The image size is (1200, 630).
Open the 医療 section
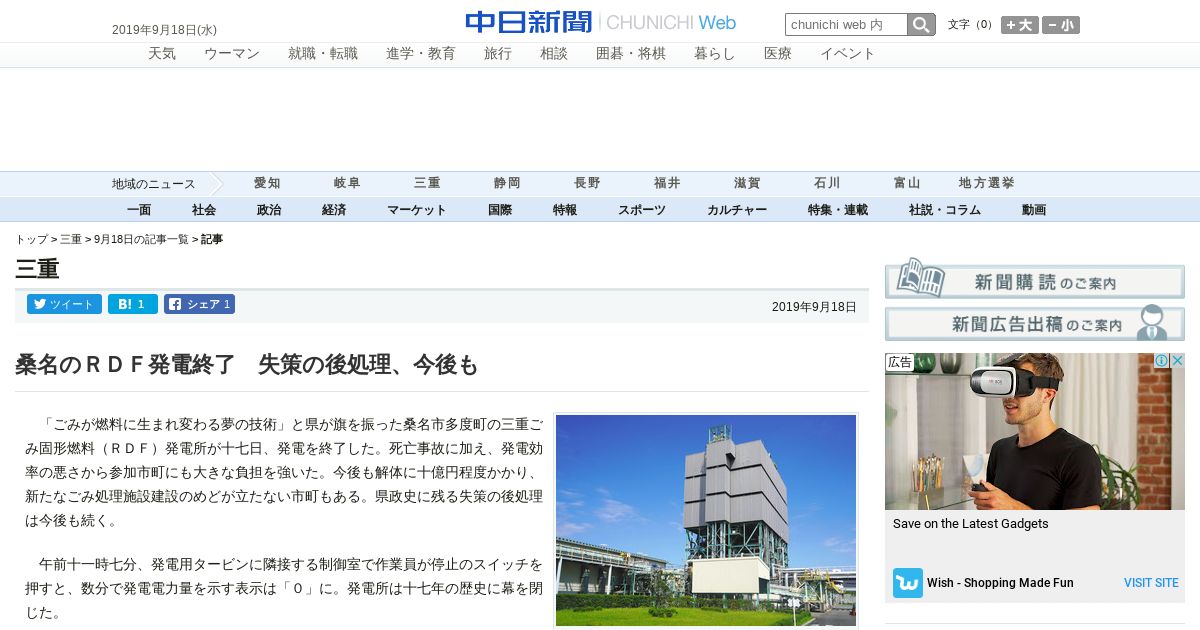click(778, 54)
